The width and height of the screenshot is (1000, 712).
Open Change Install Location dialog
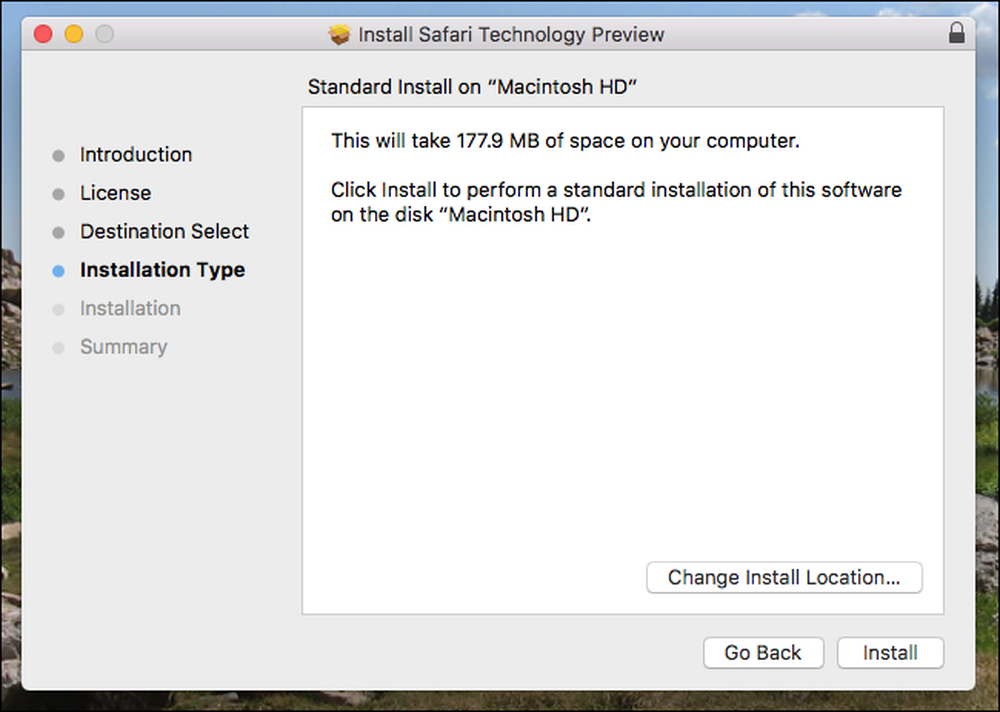coord(784,577)
